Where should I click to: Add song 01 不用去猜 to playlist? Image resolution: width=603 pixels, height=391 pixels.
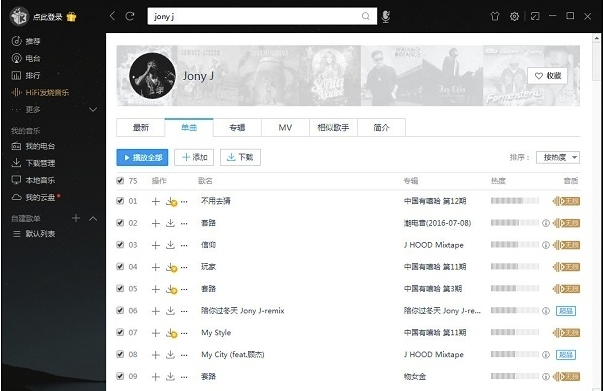155,201
